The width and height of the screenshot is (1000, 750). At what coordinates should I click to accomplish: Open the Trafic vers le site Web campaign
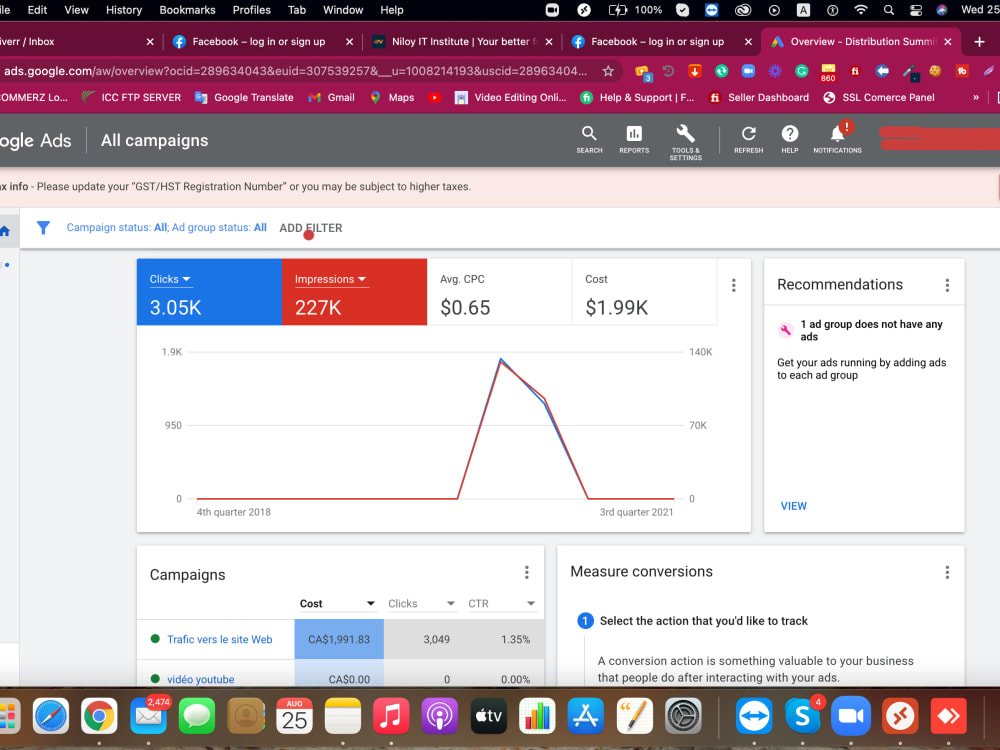point(219,639)
